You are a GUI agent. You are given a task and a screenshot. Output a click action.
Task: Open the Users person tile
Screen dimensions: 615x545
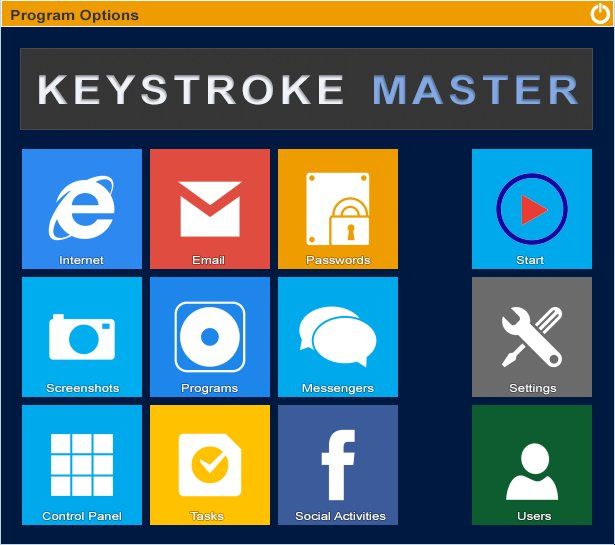[531, 465]
